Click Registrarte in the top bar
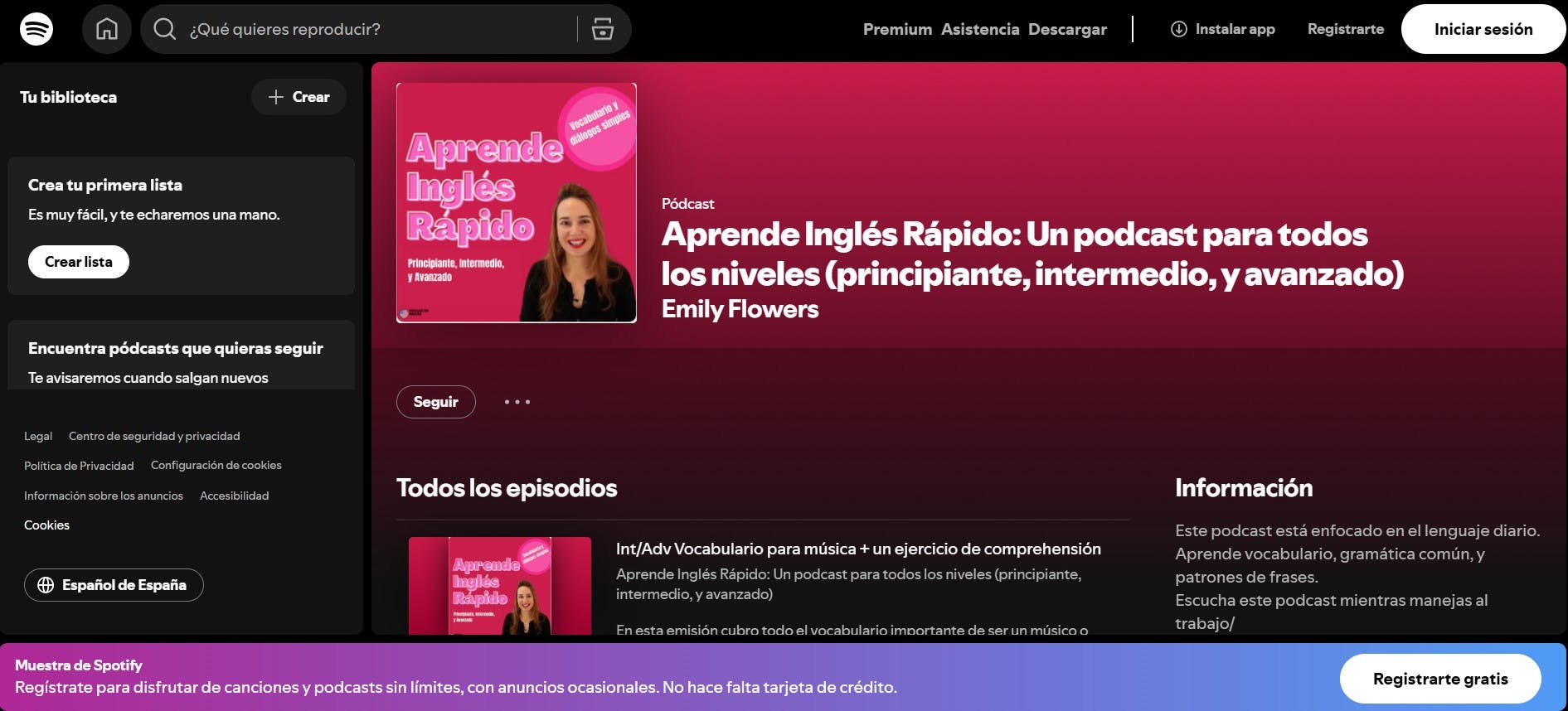 coord(1346,29)
